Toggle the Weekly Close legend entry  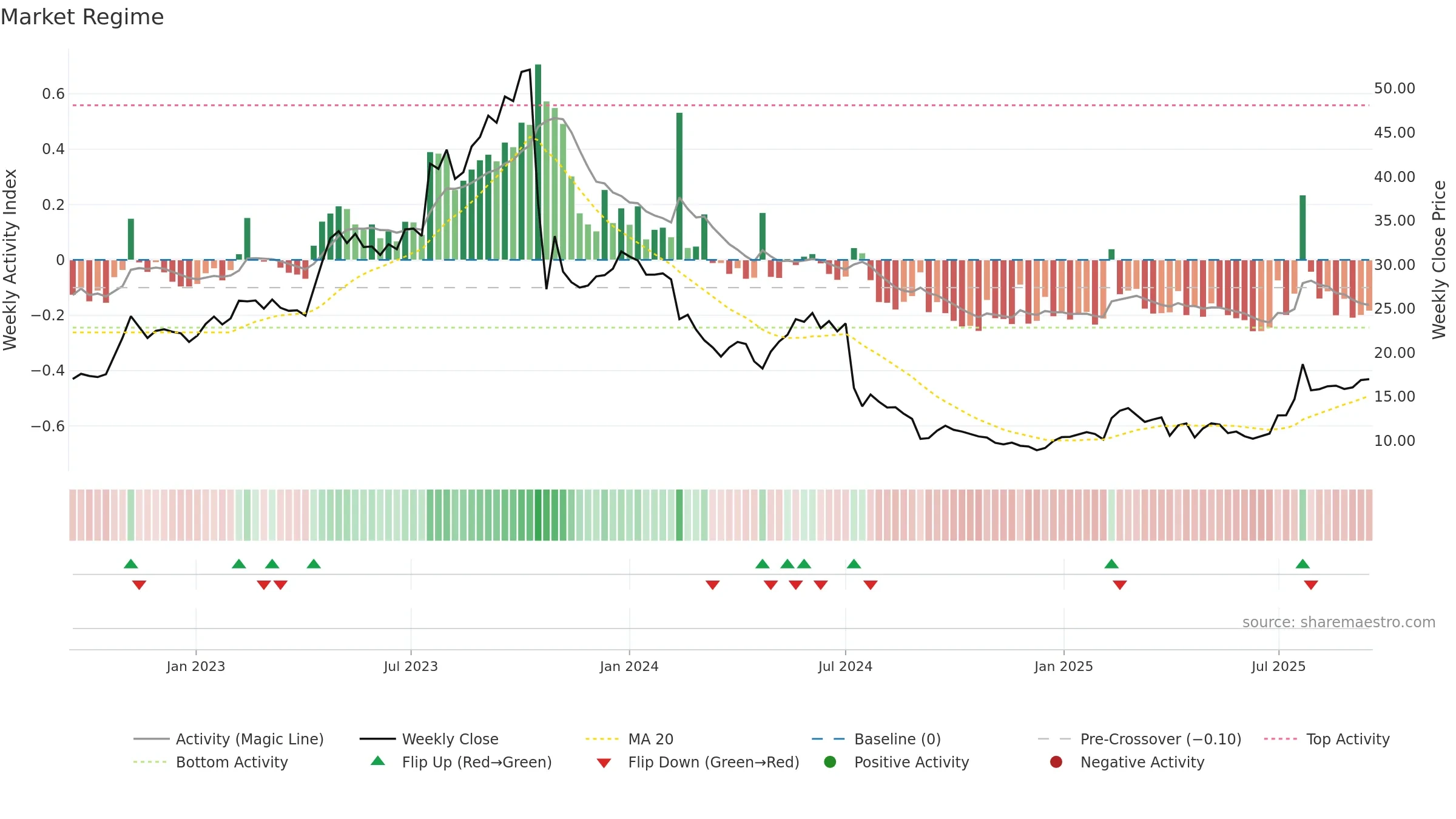pyautogui.click(x=429, y=739)
